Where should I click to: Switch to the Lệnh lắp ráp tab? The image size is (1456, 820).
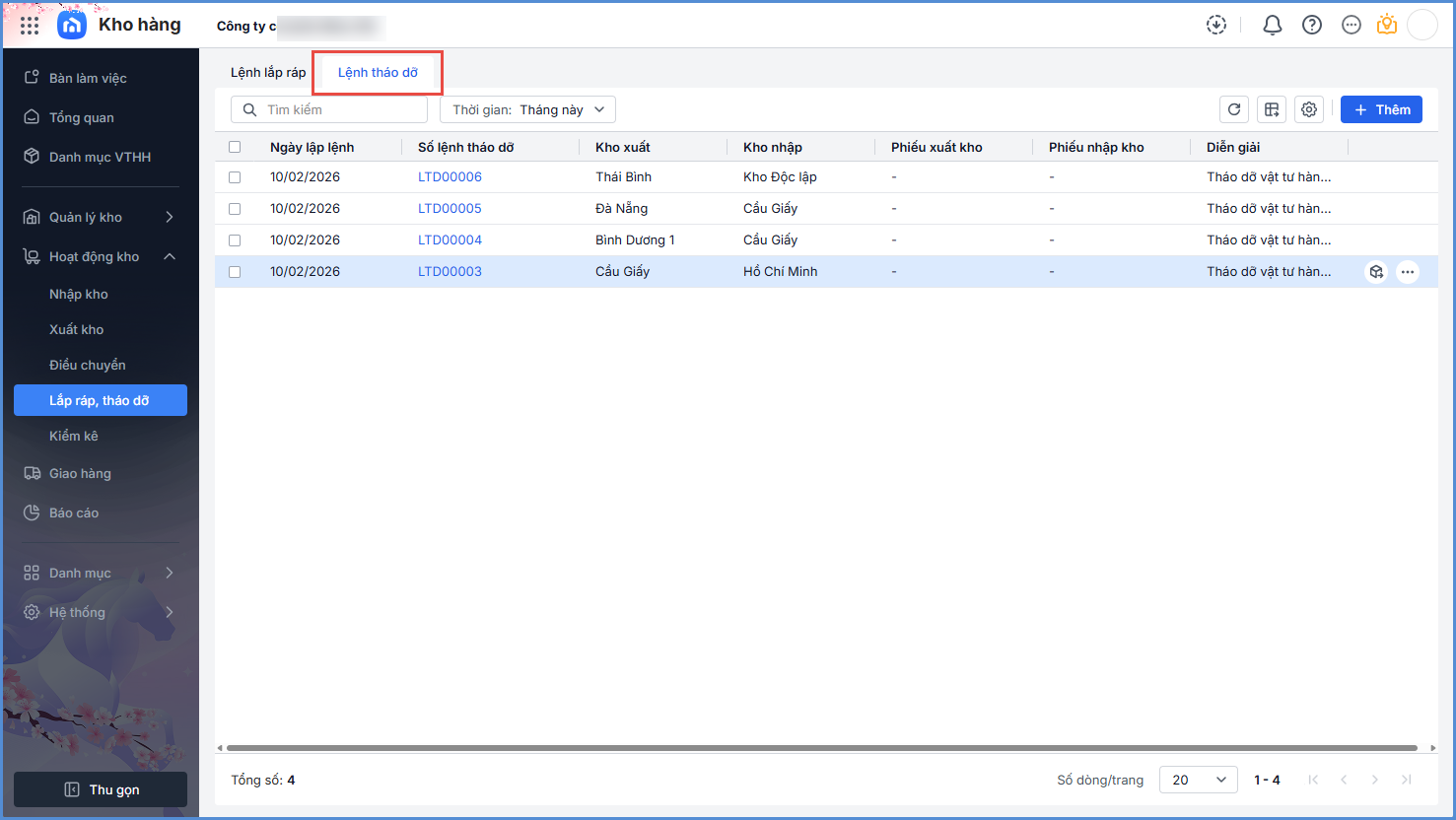[x=268, y=72]
